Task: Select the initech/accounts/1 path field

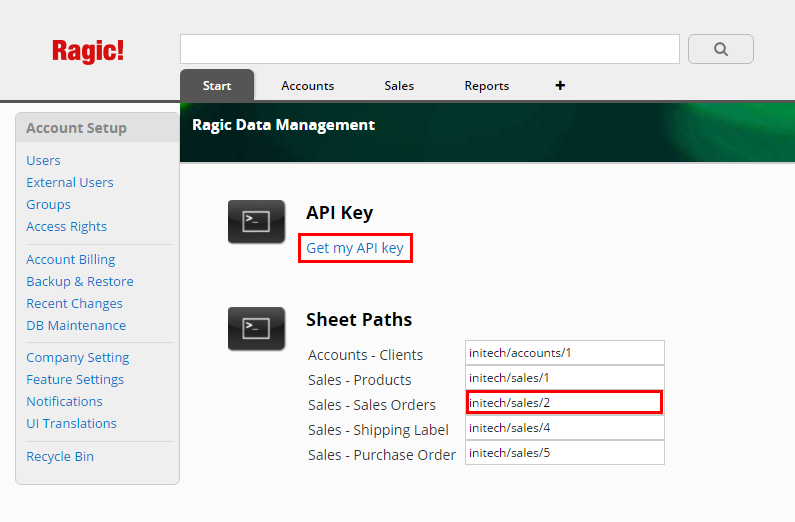Action: coord(565,353)
